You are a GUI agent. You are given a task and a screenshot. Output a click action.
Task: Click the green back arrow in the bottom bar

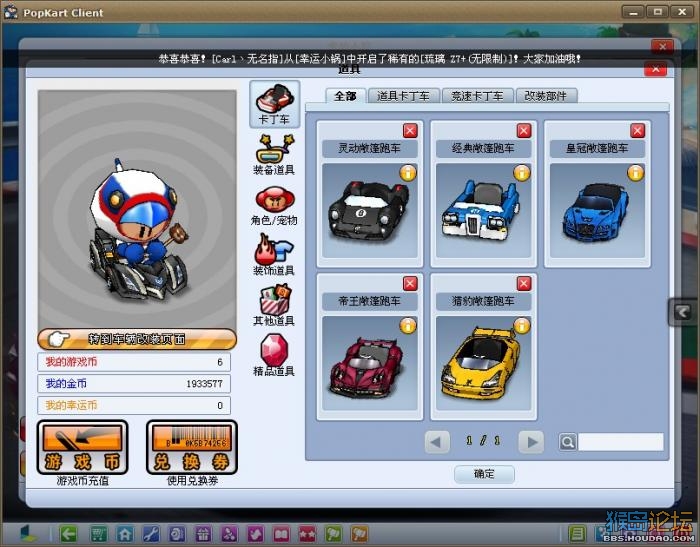click(69, 534)
